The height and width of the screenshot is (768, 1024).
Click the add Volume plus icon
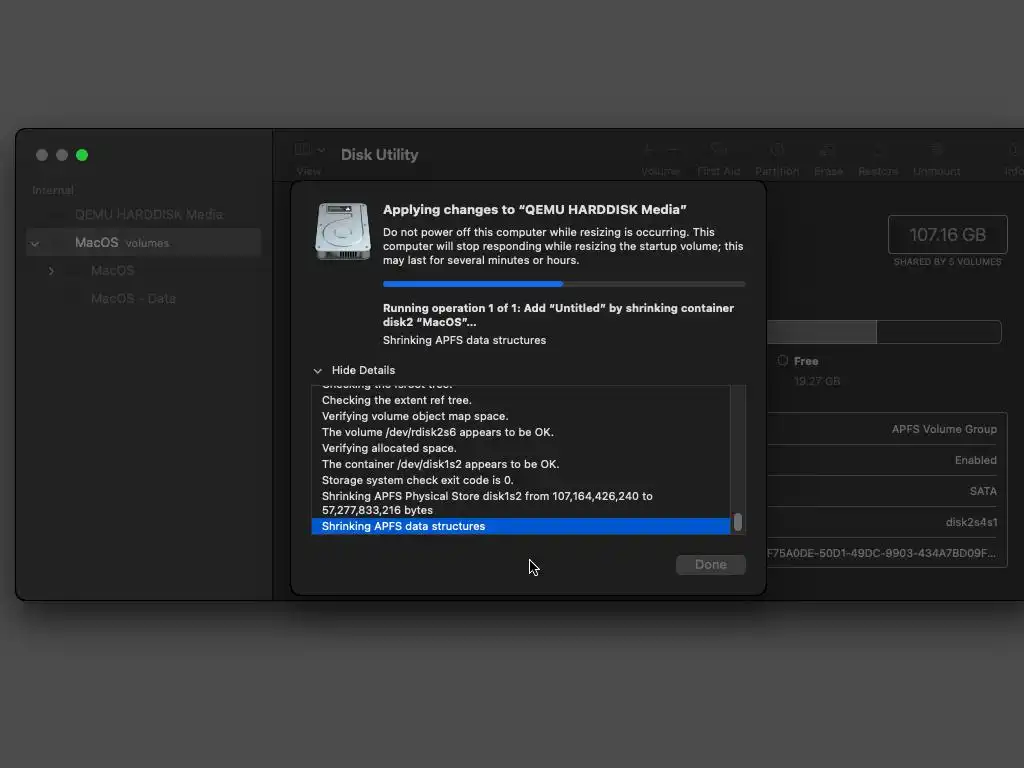pos(648,150)
